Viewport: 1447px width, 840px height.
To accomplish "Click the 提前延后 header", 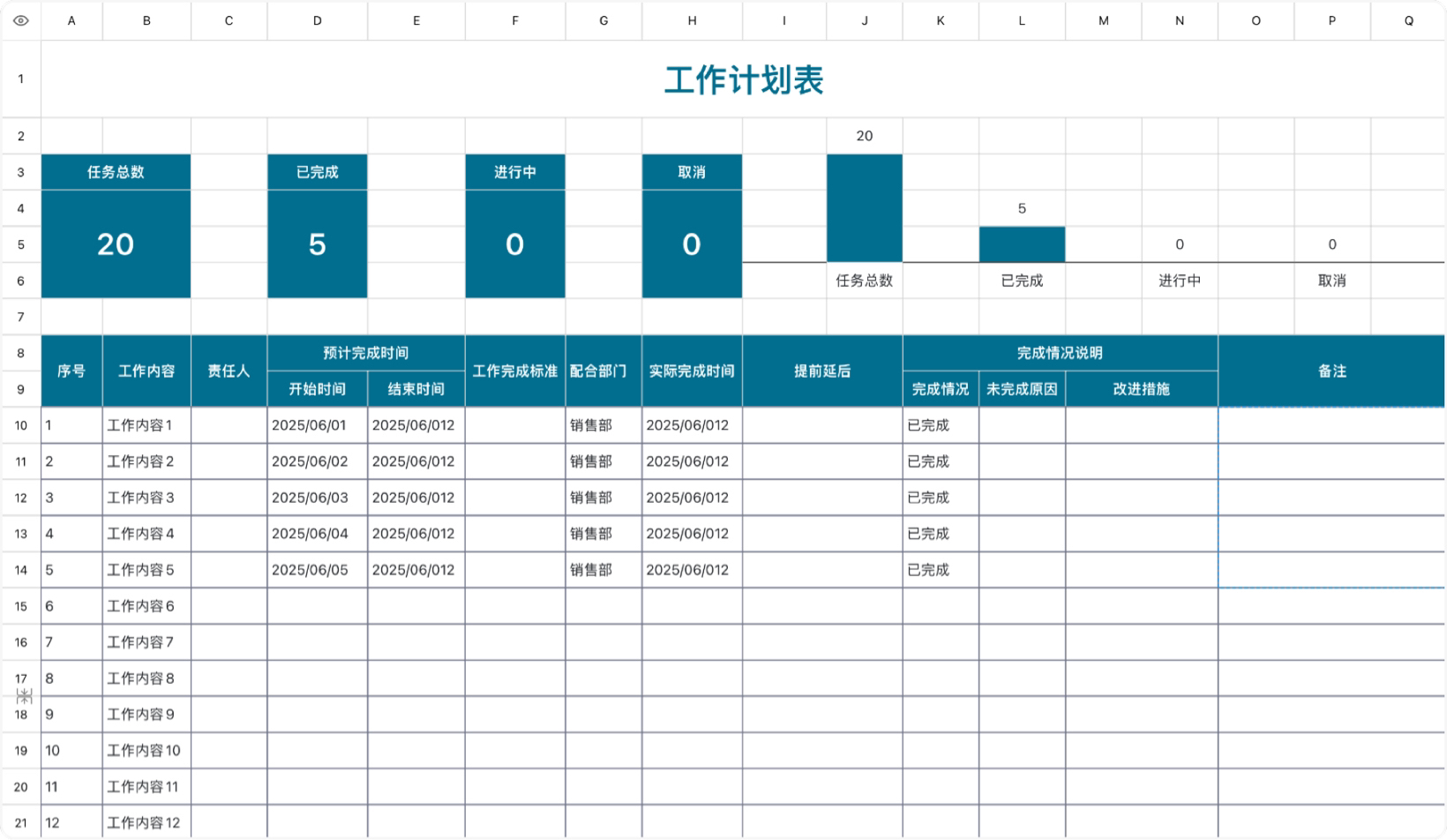I will coord(822,371).
